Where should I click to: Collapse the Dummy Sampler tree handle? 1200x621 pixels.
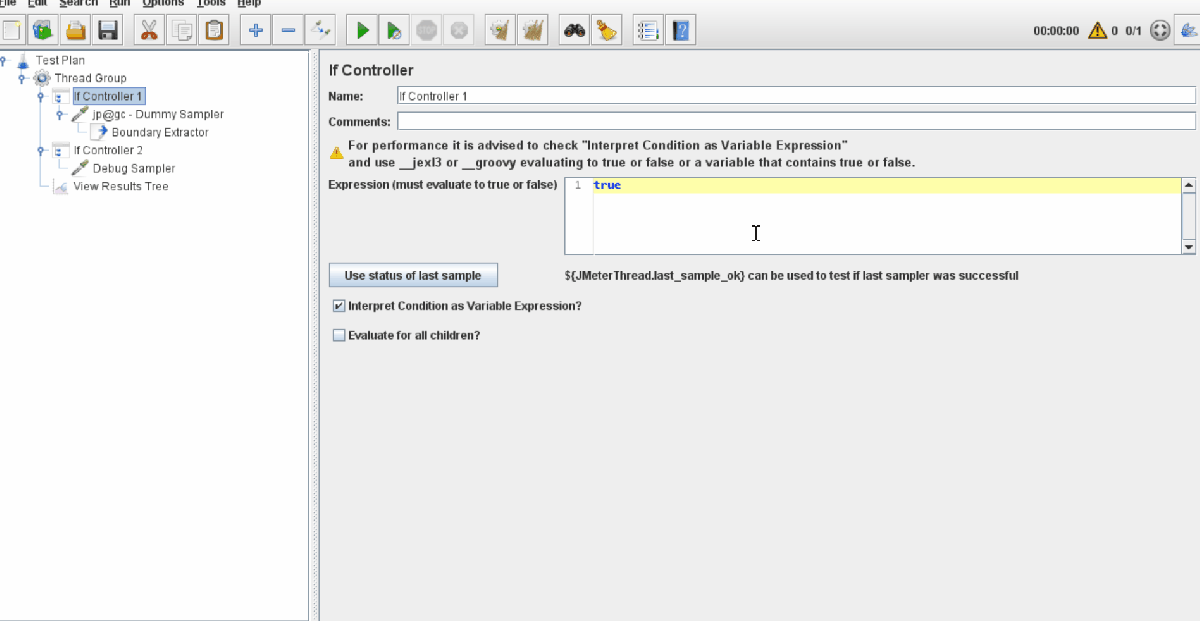tap(60, 114)
